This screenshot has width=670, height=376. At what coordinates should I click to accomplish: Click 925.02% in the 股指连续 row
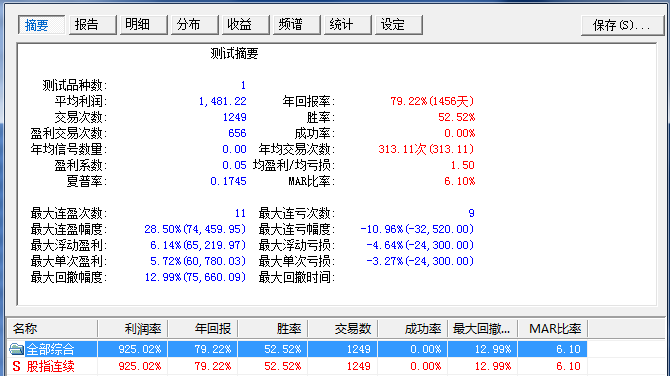[140, 366]
